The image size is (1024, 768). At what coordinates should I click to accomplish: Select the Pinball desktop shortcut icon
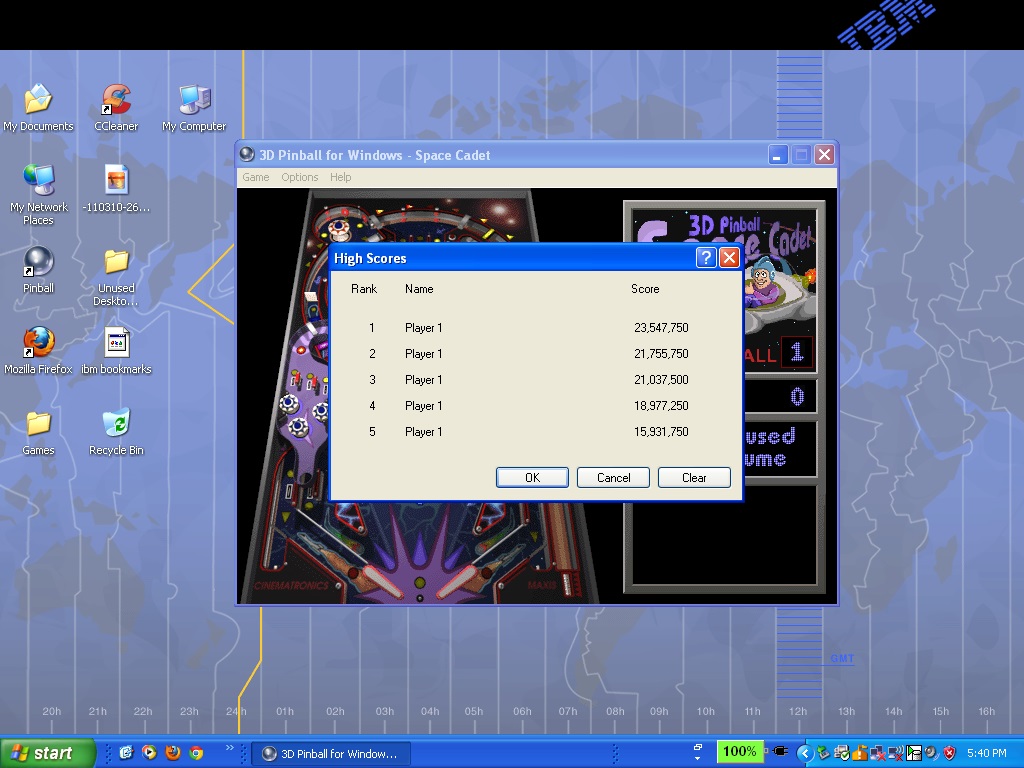38,262
